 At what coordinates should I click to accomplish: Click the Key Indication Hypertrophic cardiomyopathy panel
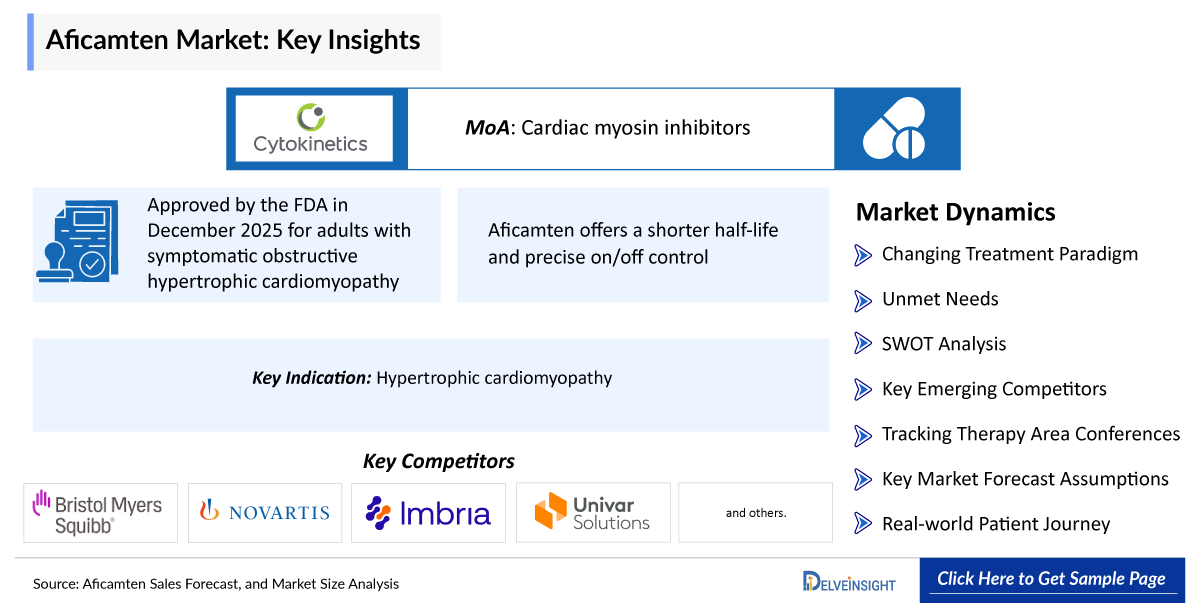point(431,379)
